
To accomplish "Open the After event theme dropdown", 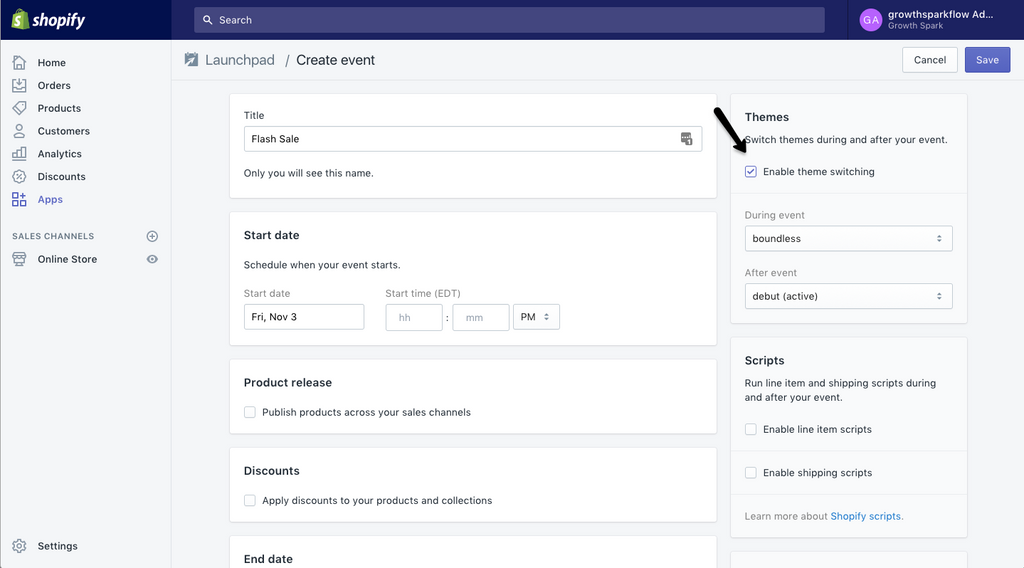I will pos(848,296).
